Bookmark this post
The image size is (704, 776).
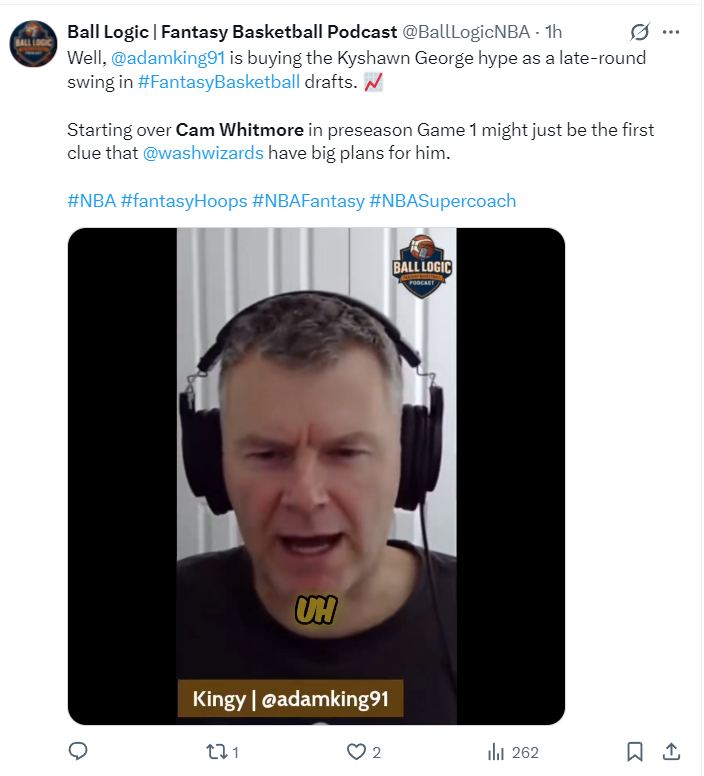[x=635, y=753]
